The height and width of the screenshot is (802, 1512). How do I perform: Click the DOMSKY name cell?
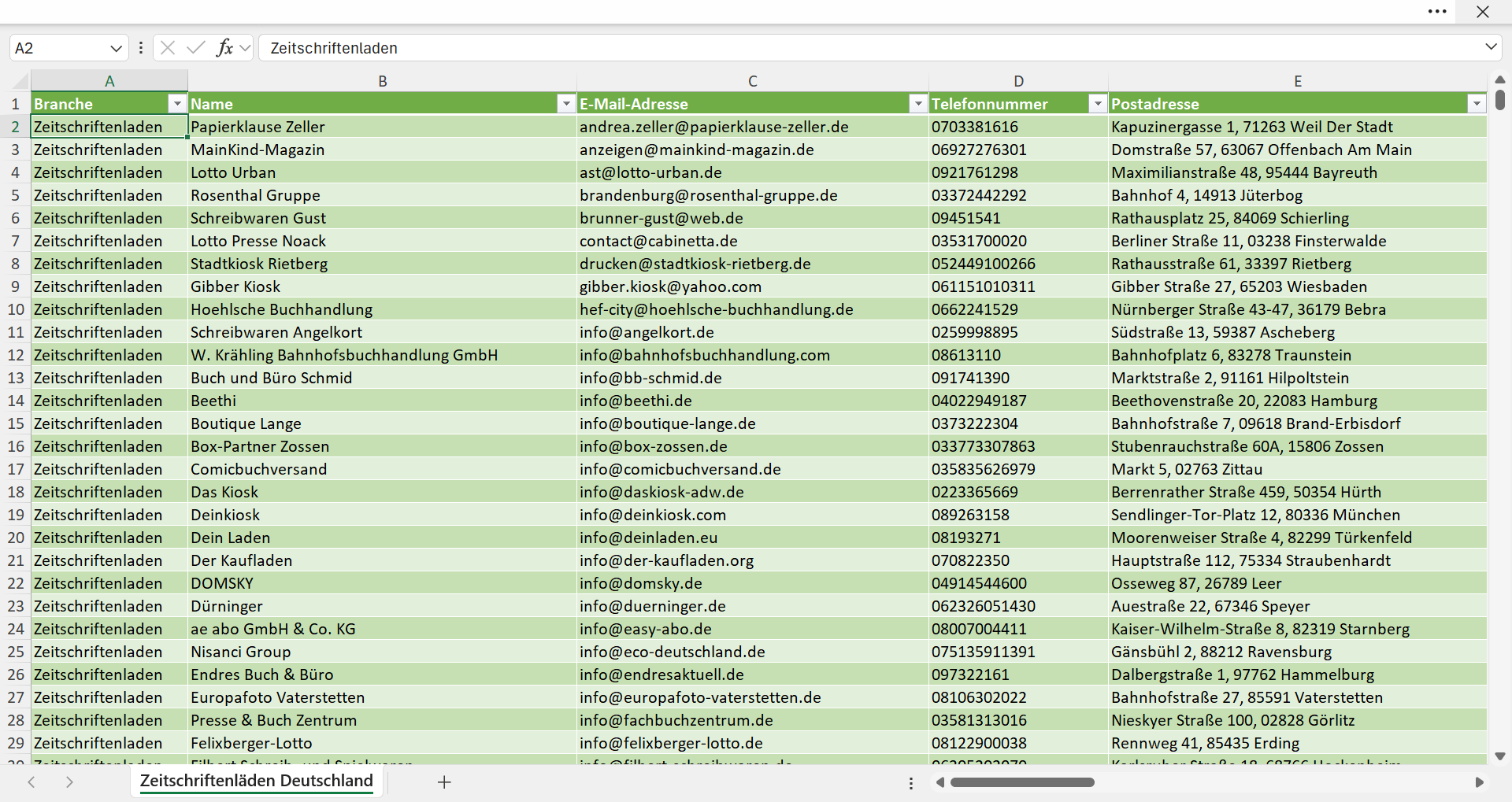tap(382, 583)
